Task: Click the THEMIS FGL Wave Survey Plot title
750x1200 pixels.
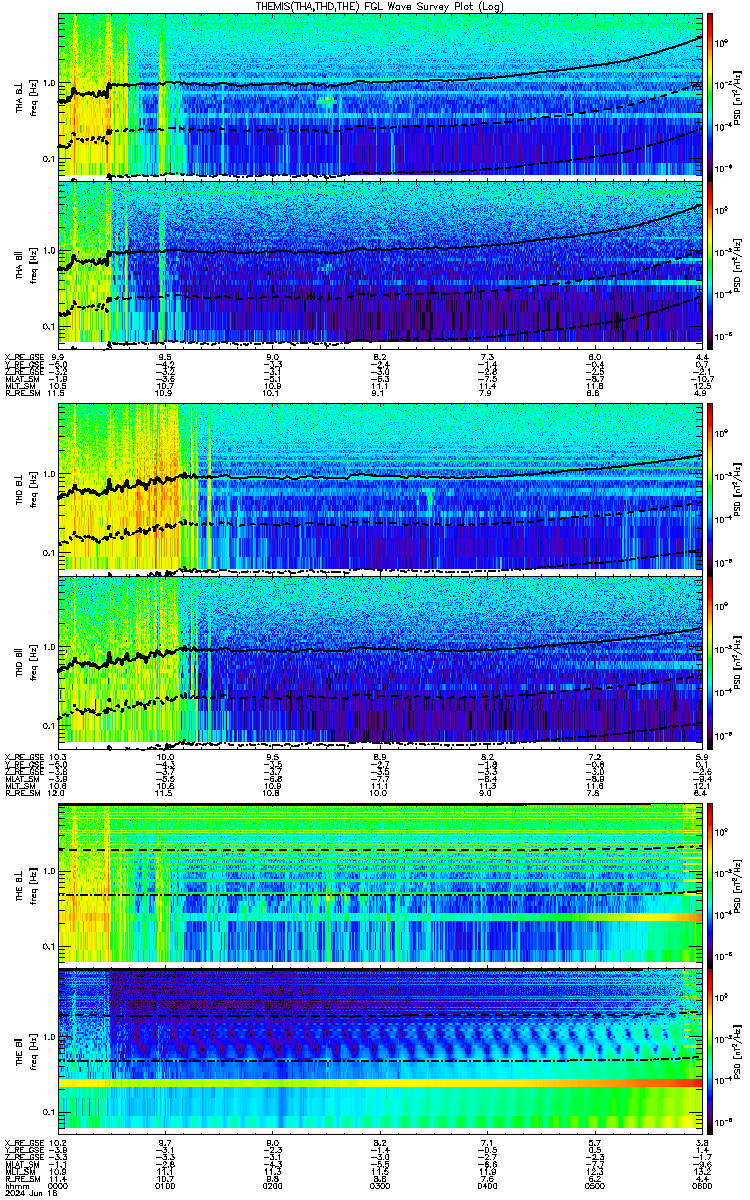Action: coord(380,6)
